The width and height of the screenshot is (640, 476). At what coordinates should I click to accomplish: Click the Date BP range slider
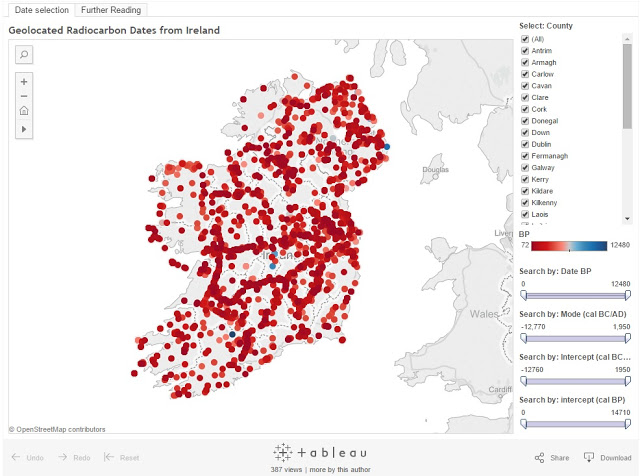click(x=575, y=296)
